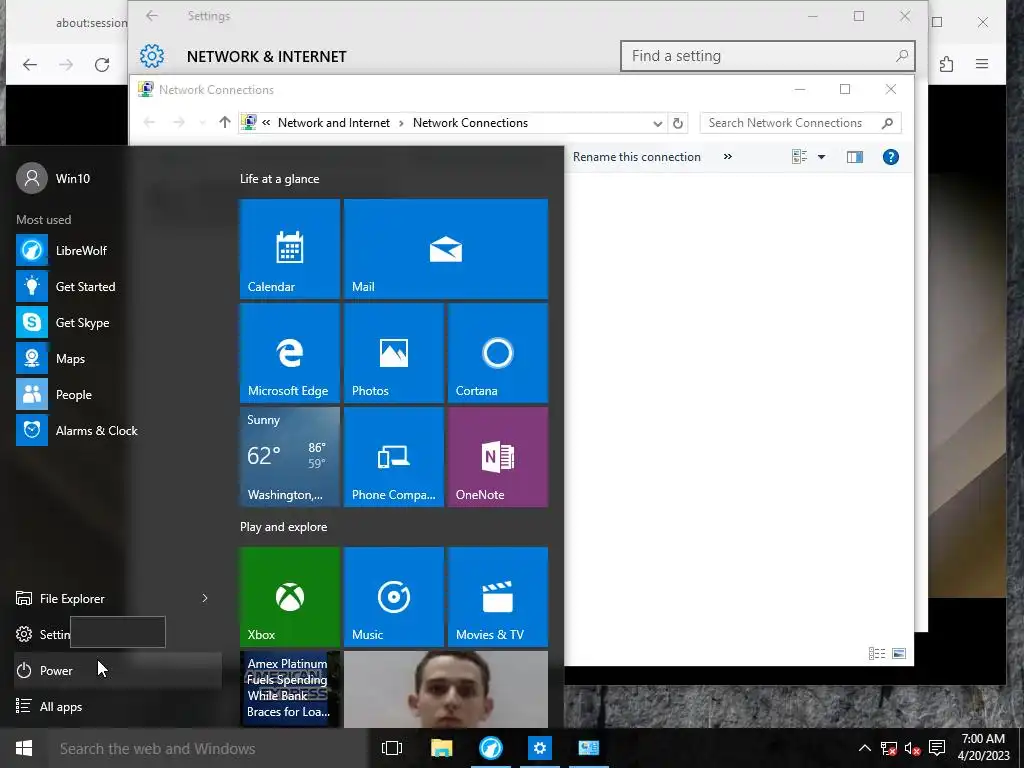Open browser extensions puzzle icon

click(946, 64)
